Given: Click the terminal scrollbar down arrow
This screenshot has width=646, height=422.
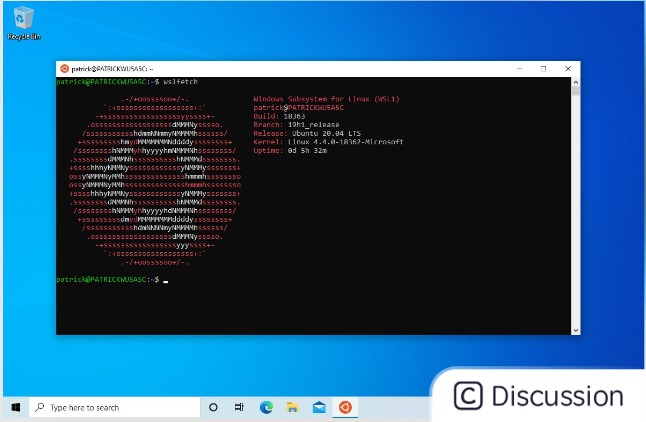Looking at the screenshot, I should pyautogui.click(x=576, y=330).
